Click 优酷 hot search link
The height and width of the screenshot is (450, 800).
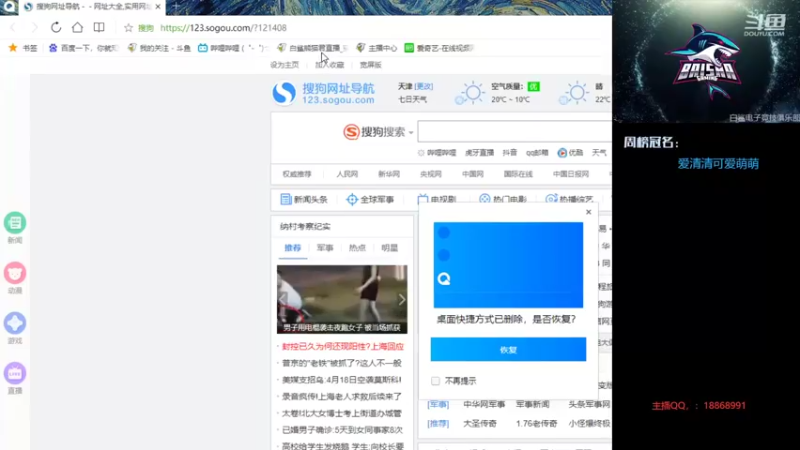click(570, 153)
